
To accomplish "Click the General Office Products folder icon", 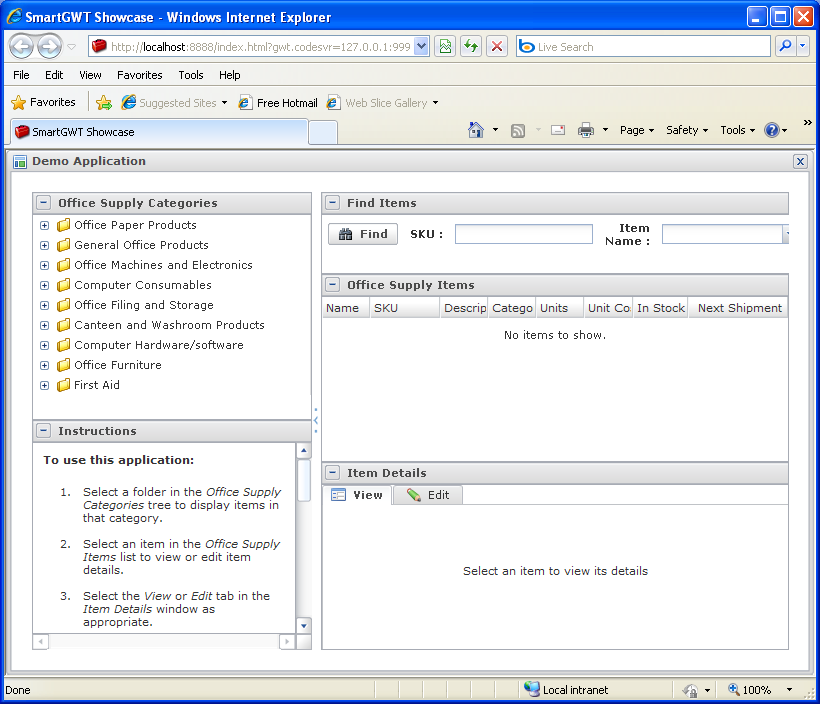I will point(63,245).
